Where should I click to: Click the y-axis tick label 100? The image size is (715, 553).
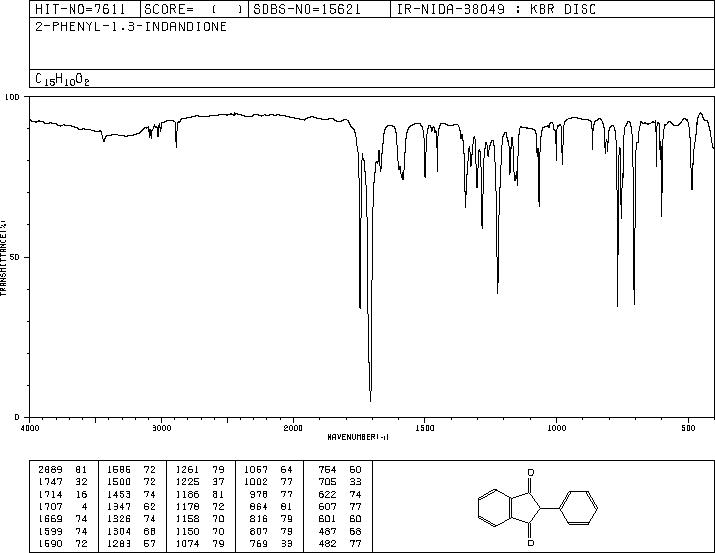(12, 97)
